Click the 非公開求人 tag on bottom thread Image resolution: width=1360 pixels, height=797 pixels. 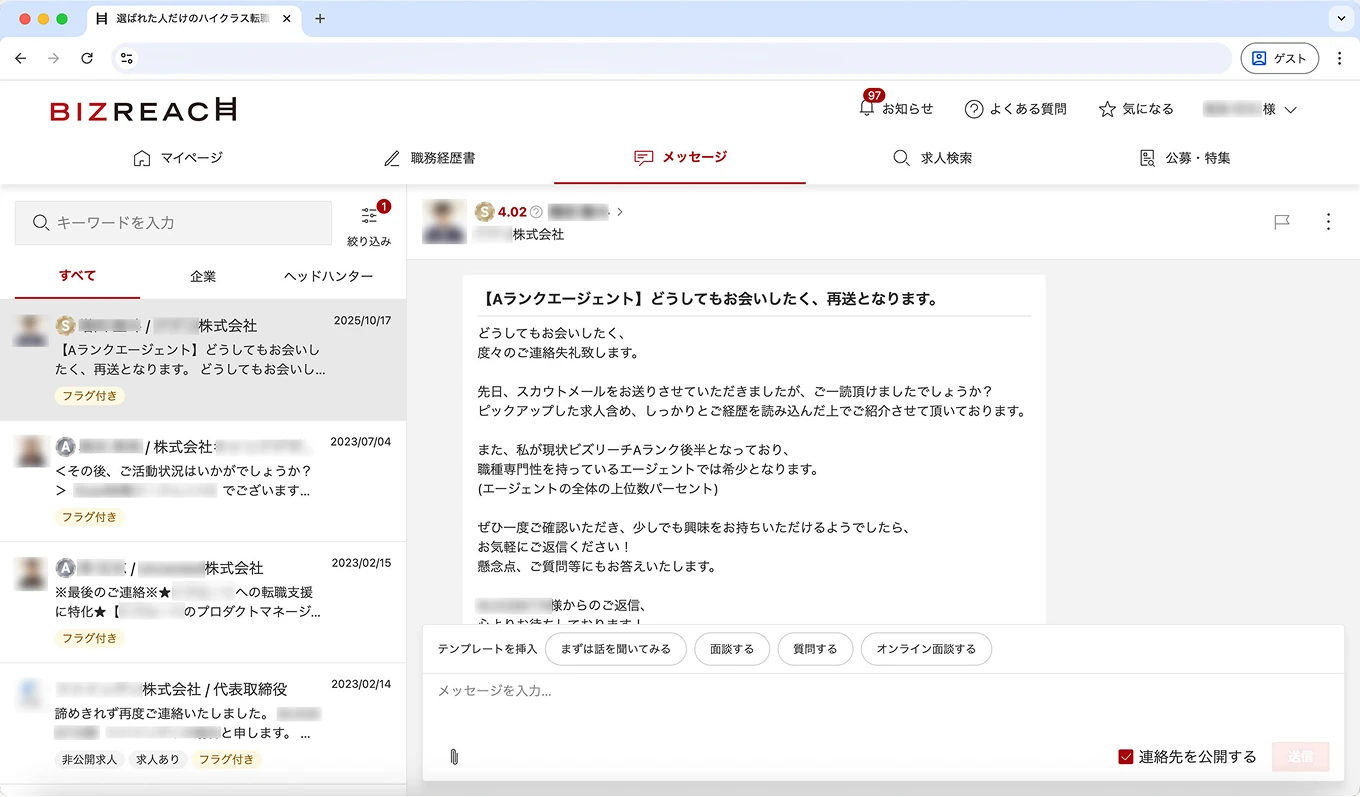click(89, 759)
